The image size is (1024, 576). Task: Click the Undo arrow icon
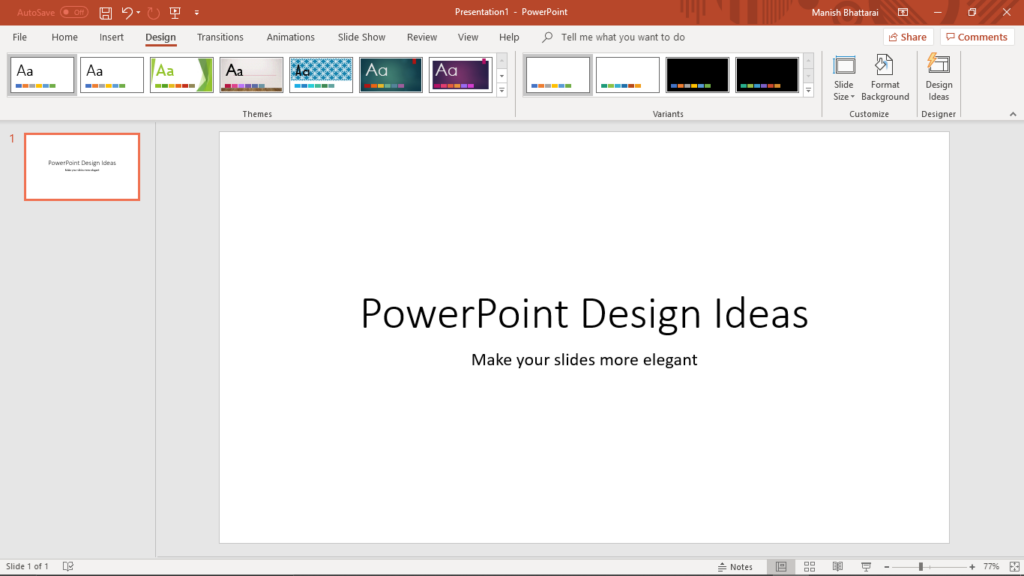tap(127, 13)
